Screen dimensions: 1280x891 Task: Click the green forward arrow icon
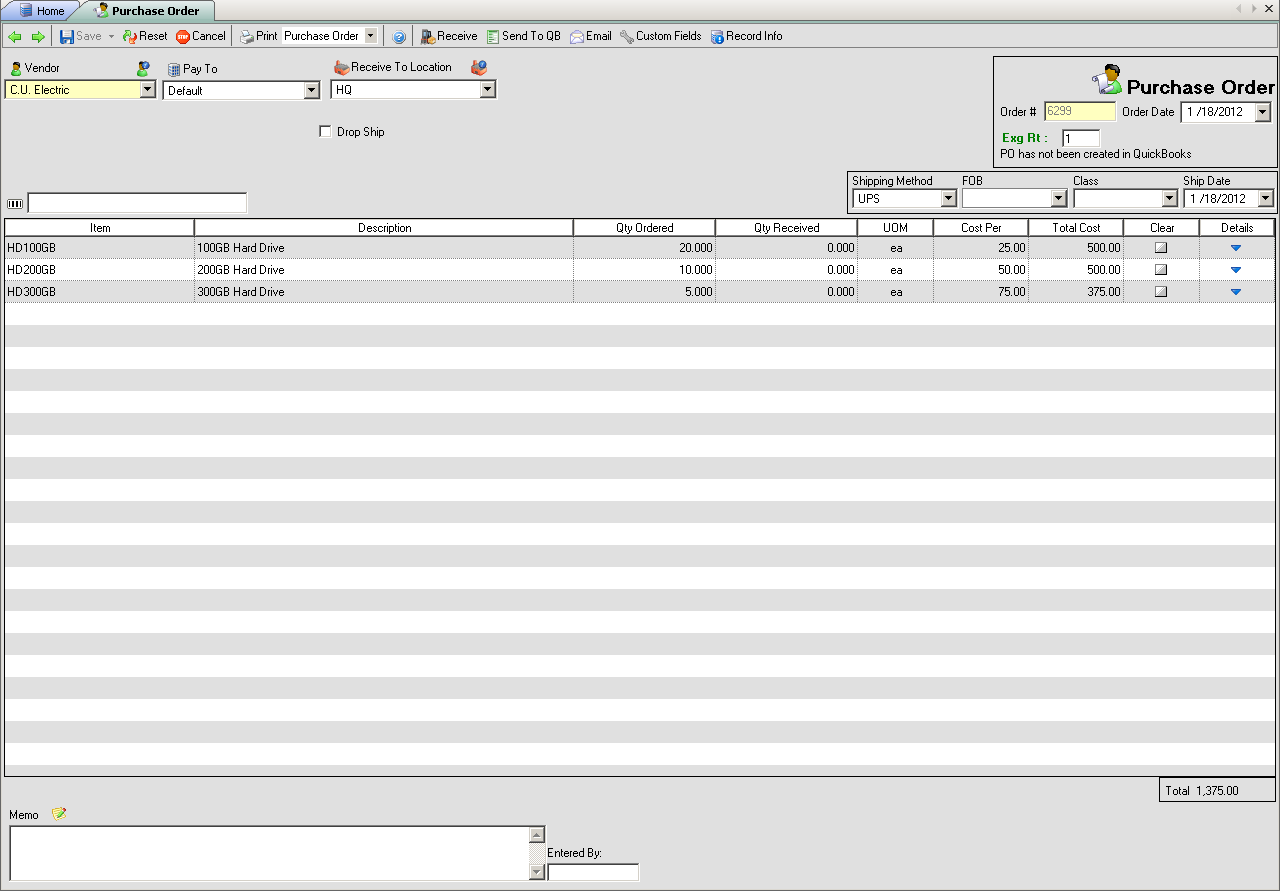(38, 37)
